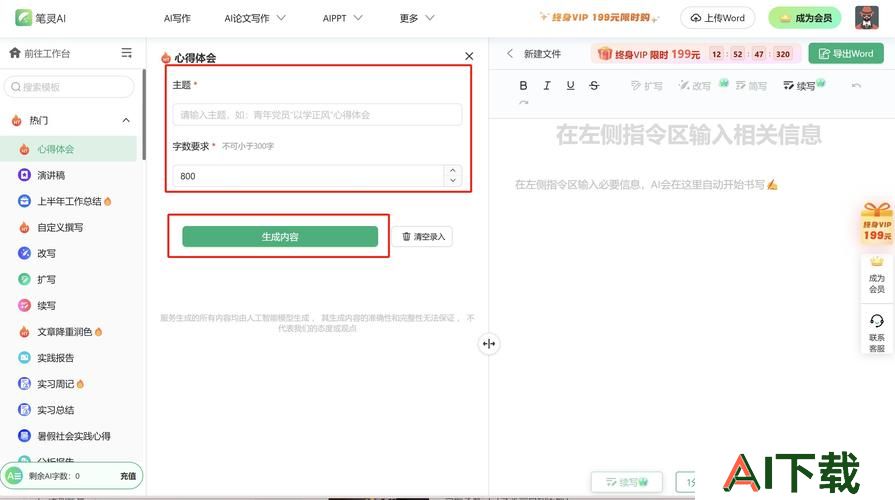Toggle italic formatting
The image size is (895, 500).
click(x=547, y=86)
